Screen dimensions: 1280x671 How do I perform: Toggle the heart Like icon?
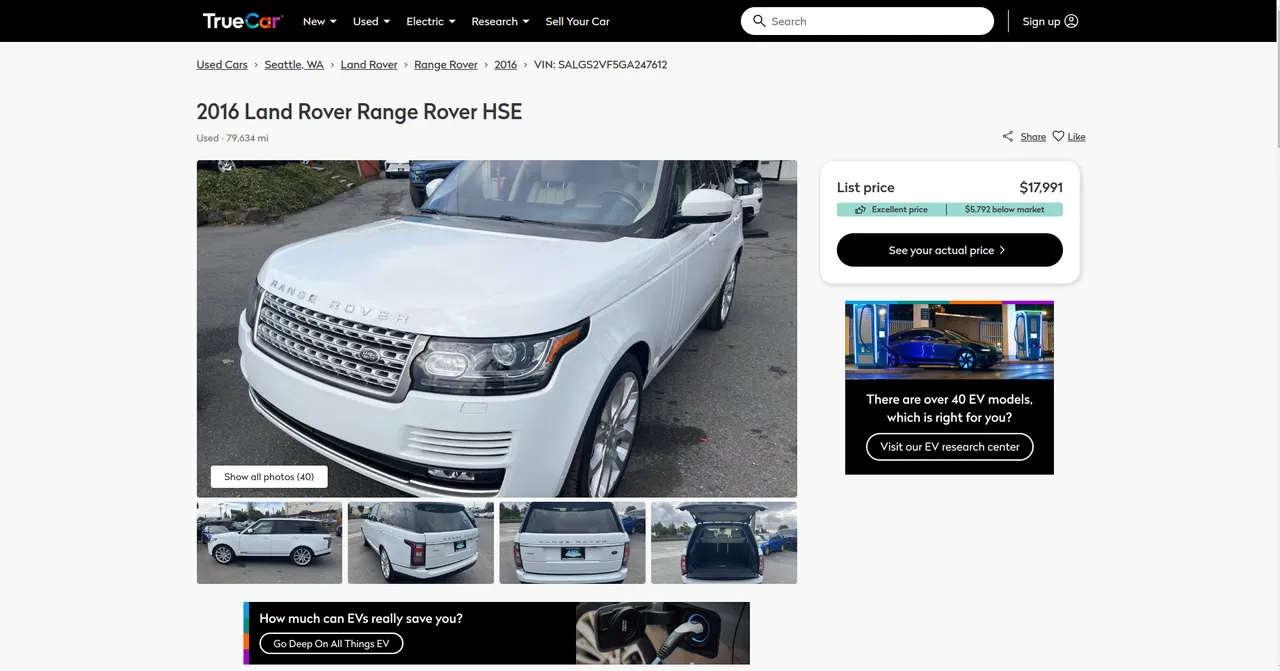[1058, 136]
